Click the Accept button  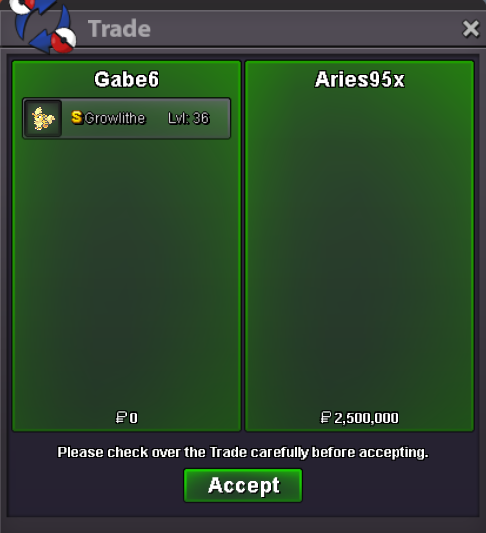pos(243,485)
